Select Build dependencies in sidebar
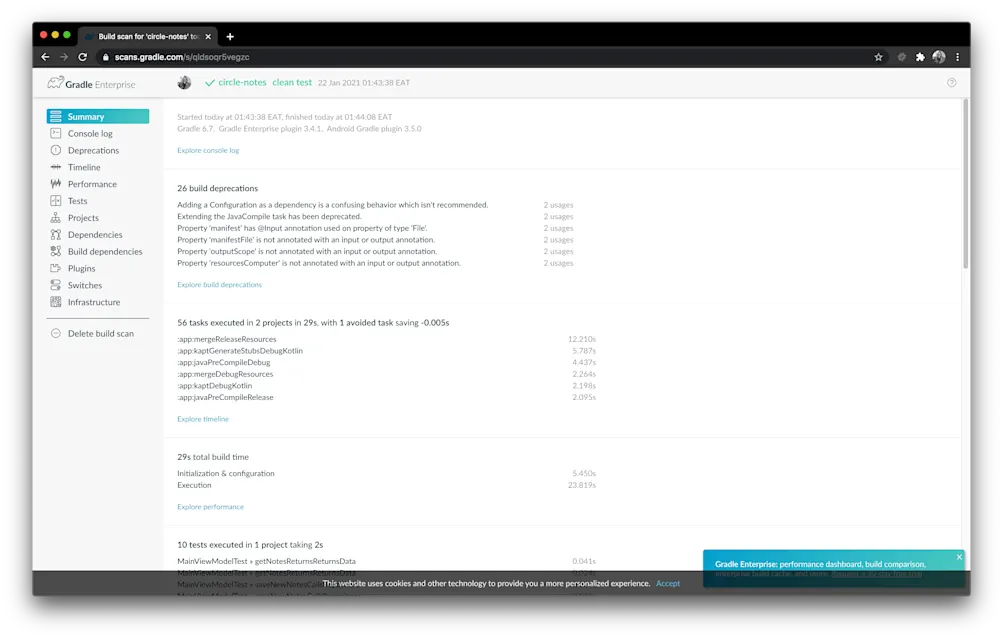This screenshot has width=1003, height=639. coord(105,251)
